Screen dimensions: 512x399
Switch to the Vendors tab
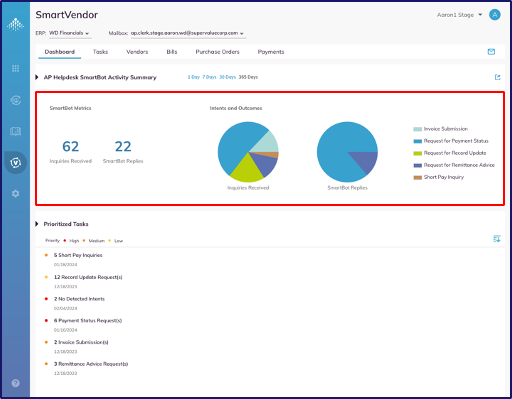tap(137, 52)
